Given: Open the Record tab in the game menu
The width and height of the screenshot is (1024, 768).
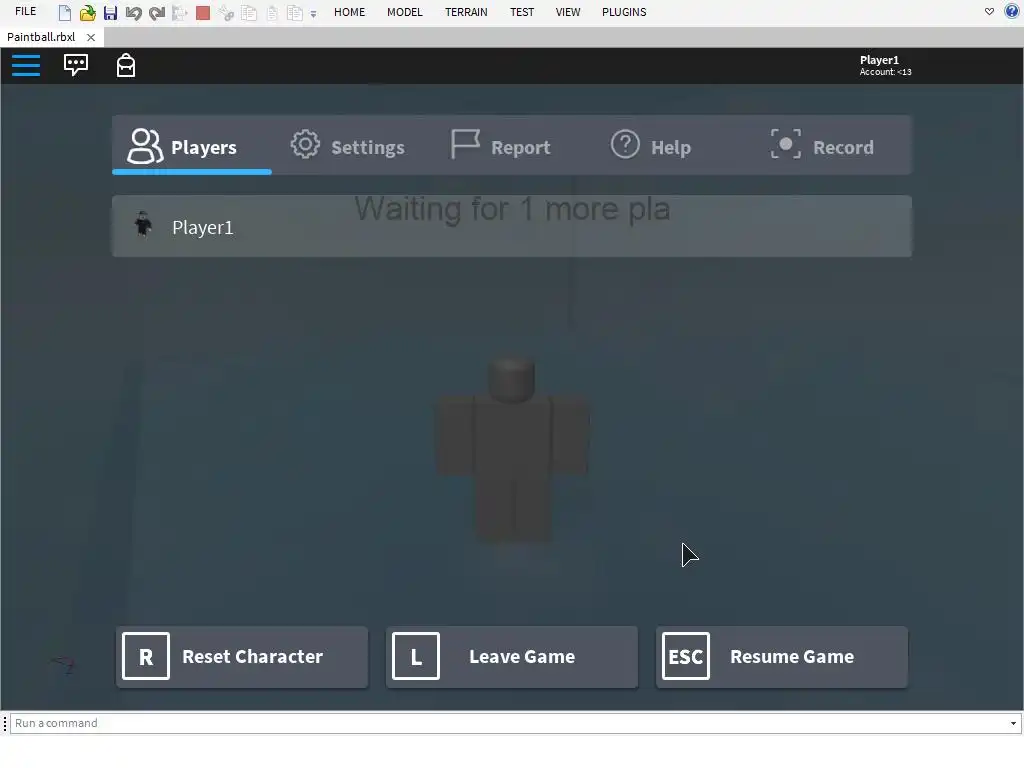Looking at the screenshot, I should [x=822, y=146].
